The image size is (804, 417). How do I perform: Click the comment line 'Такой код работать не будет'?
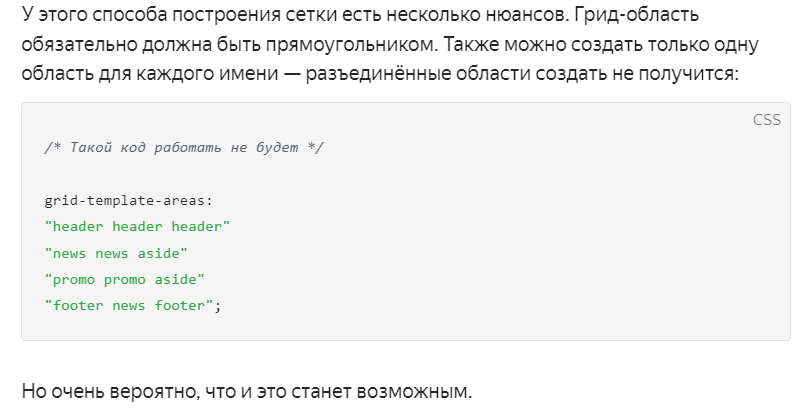(184, 148)
